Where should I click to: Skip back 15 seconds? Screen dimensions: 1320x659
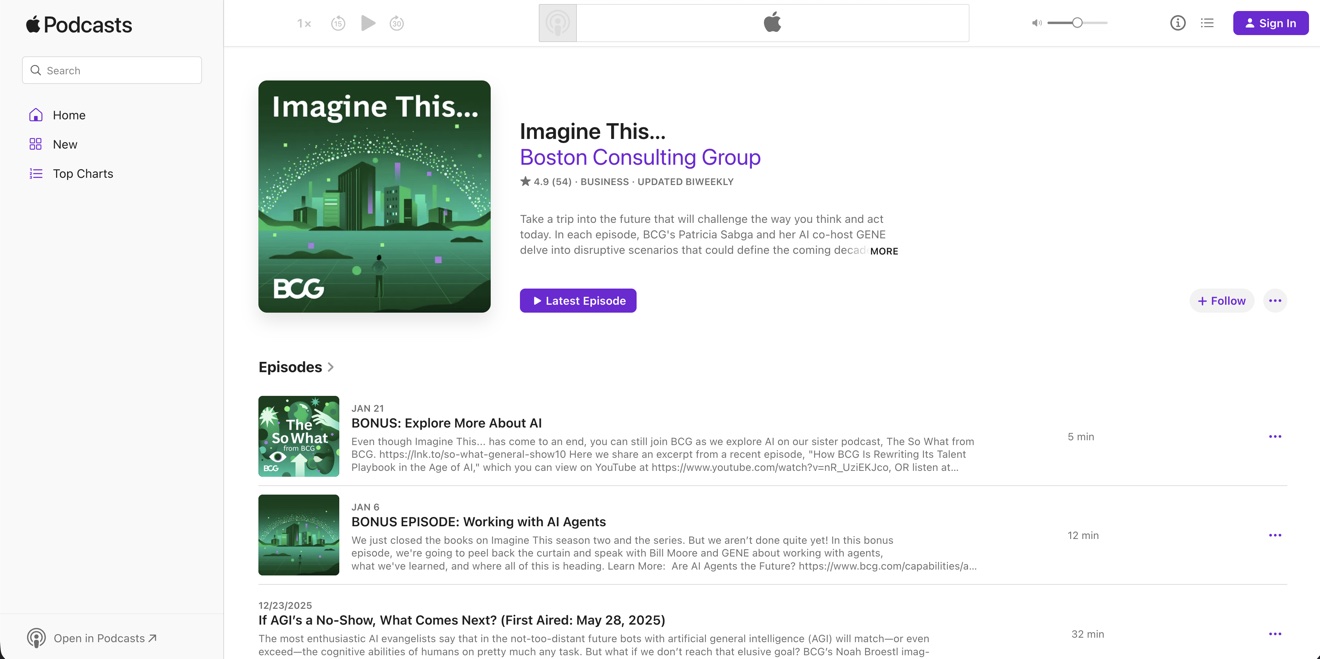339,22
